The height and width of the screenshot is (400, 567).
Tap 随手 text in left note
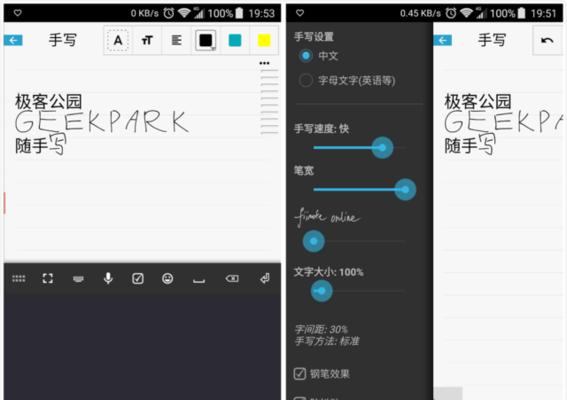pos(31,146)
